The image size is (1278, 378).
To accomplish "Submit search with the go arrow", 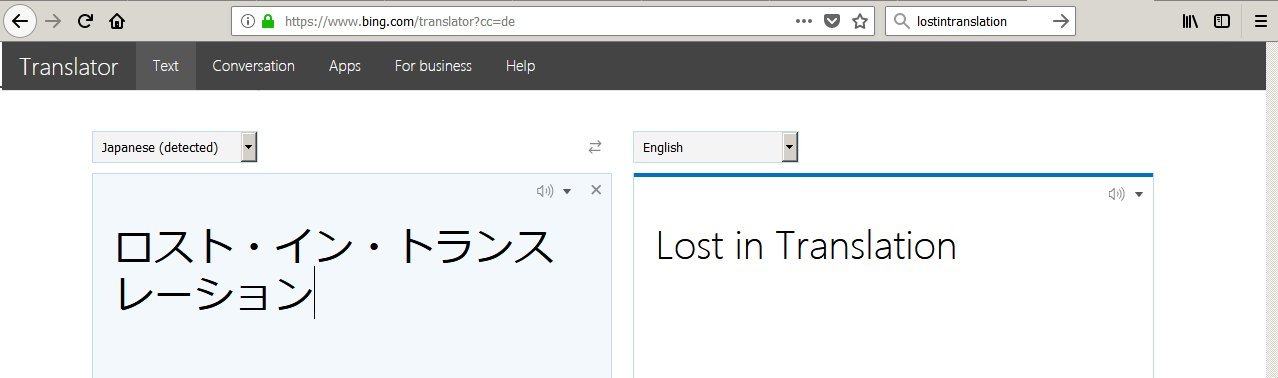I will click(1060, 20).
